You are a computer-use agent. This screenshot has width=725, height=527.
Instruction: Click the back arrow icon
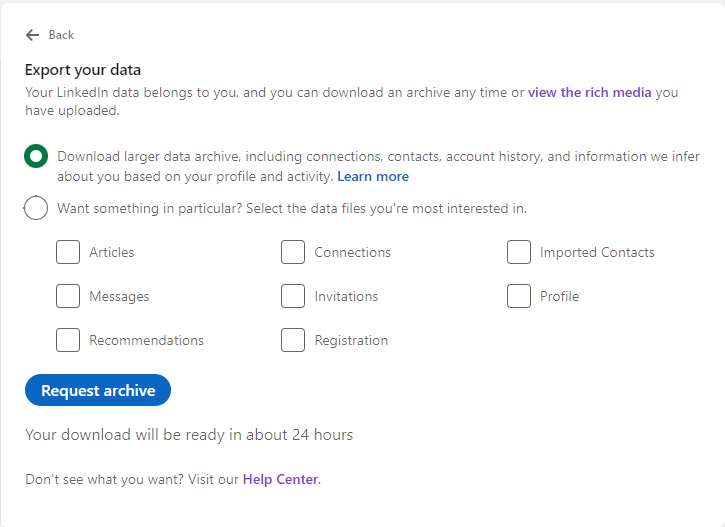coord(32,35)
